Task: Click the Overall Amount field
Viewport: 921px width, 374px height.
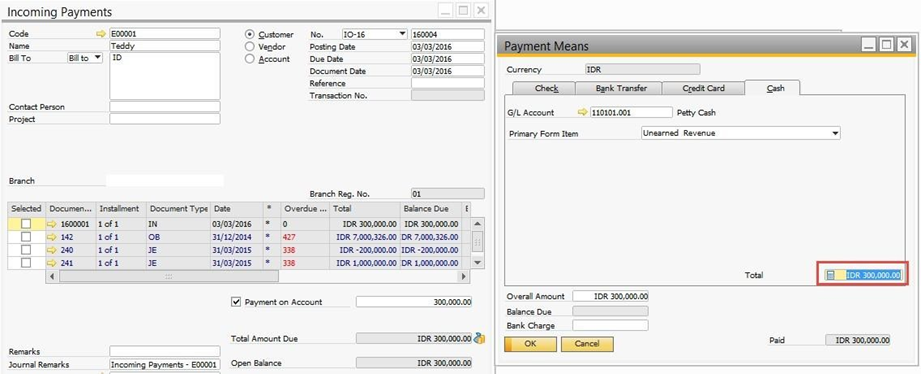Action: tap(611, 296)
